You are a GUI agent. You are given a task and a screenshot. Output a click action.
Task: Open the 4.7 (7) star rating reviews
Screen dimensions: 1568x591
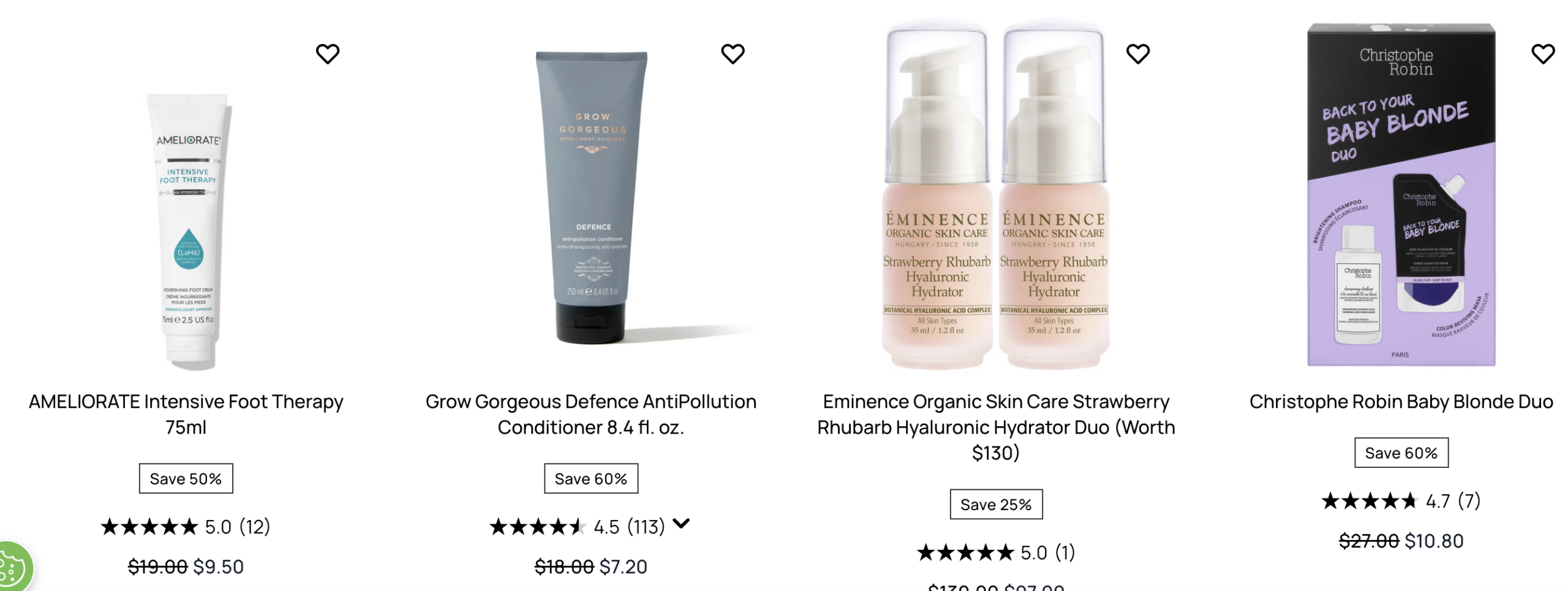1401,501
